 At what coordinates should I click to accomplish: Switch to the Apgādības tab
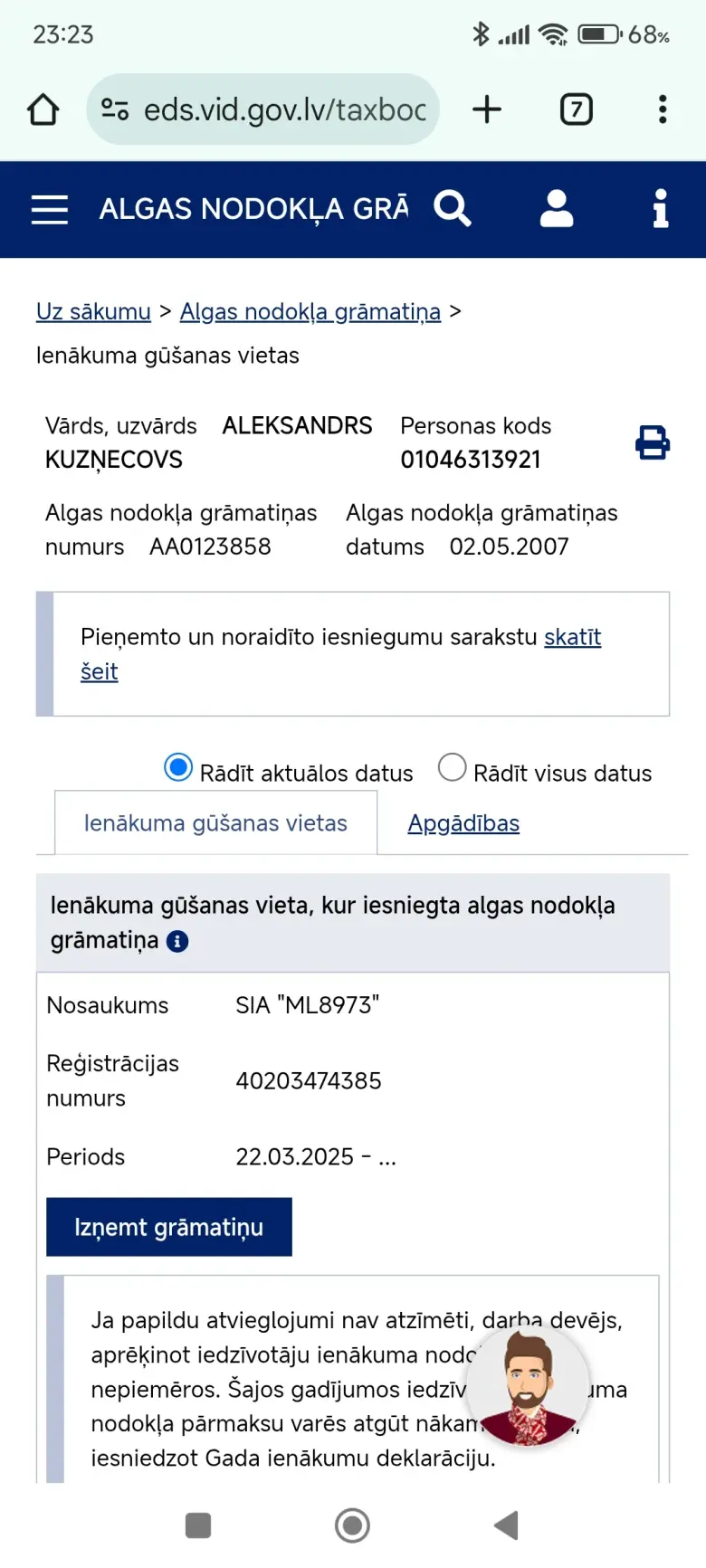point(463,823)
